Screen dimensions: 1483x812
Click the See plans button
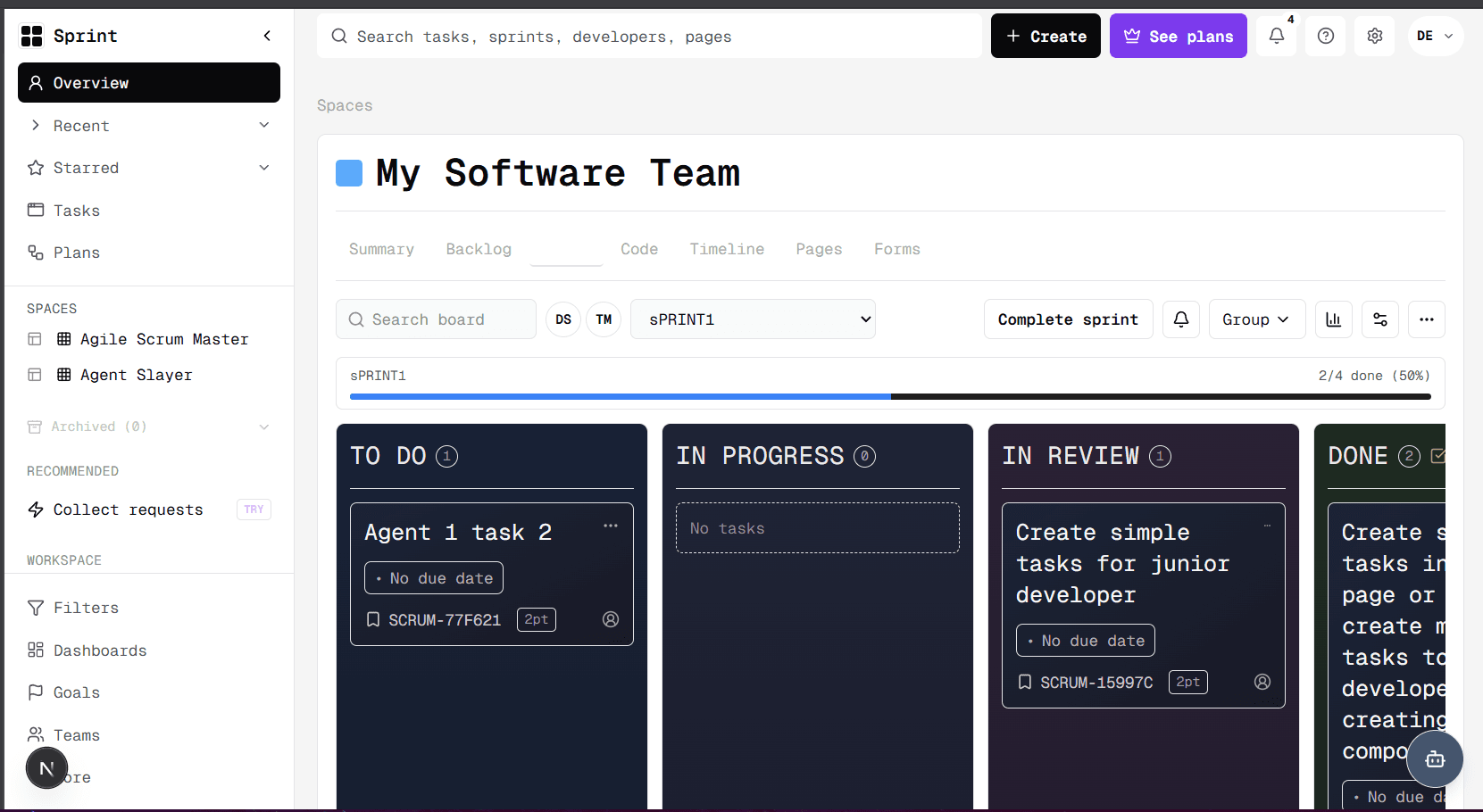[x=1179, y=36]
